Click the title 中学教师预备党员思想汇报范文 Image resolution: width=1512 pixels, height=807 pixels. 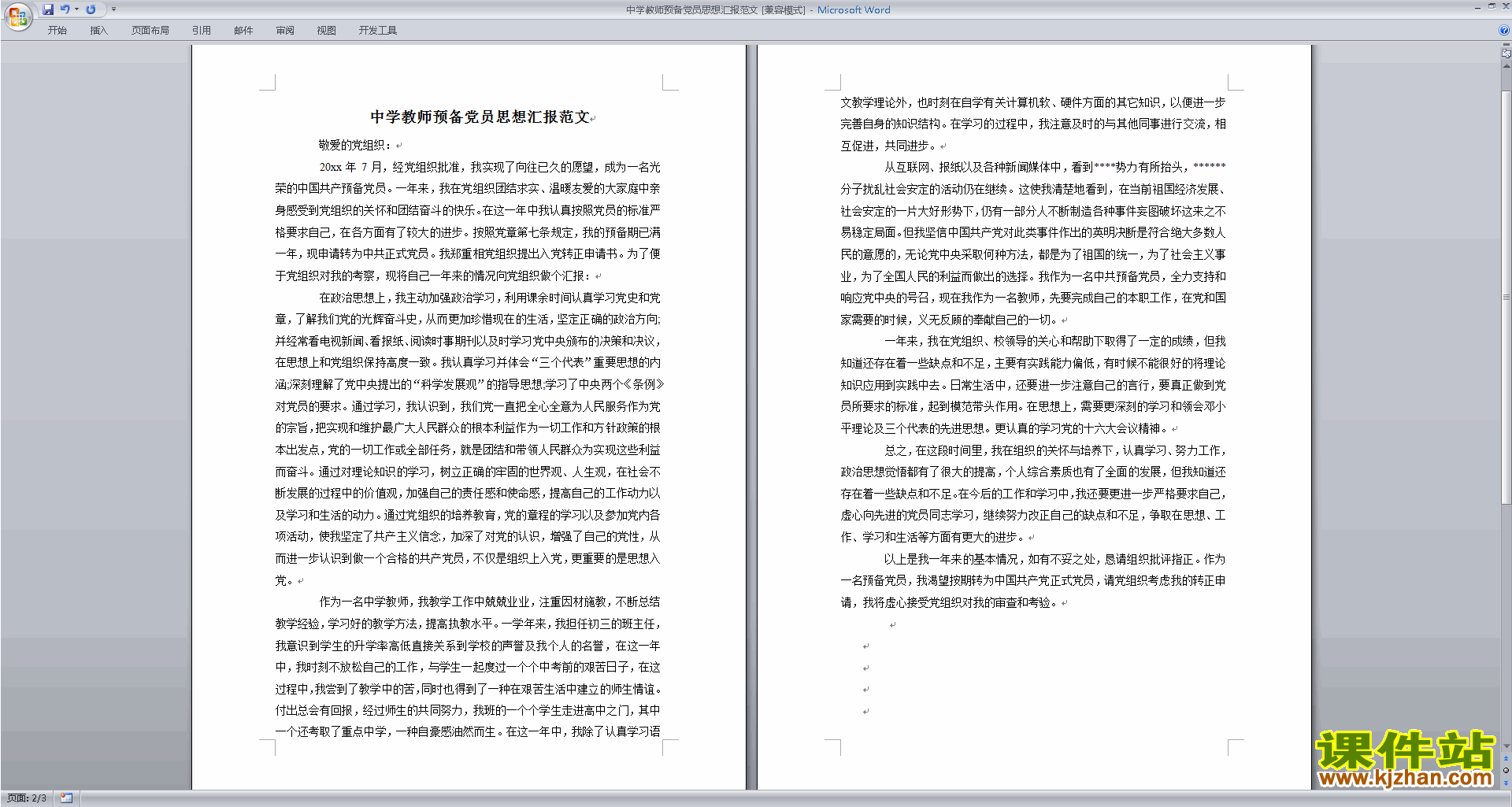click(480, 117)
